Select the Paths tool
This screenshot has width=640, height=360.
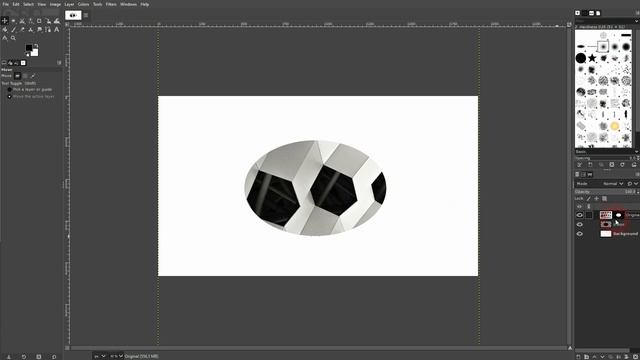48,29
